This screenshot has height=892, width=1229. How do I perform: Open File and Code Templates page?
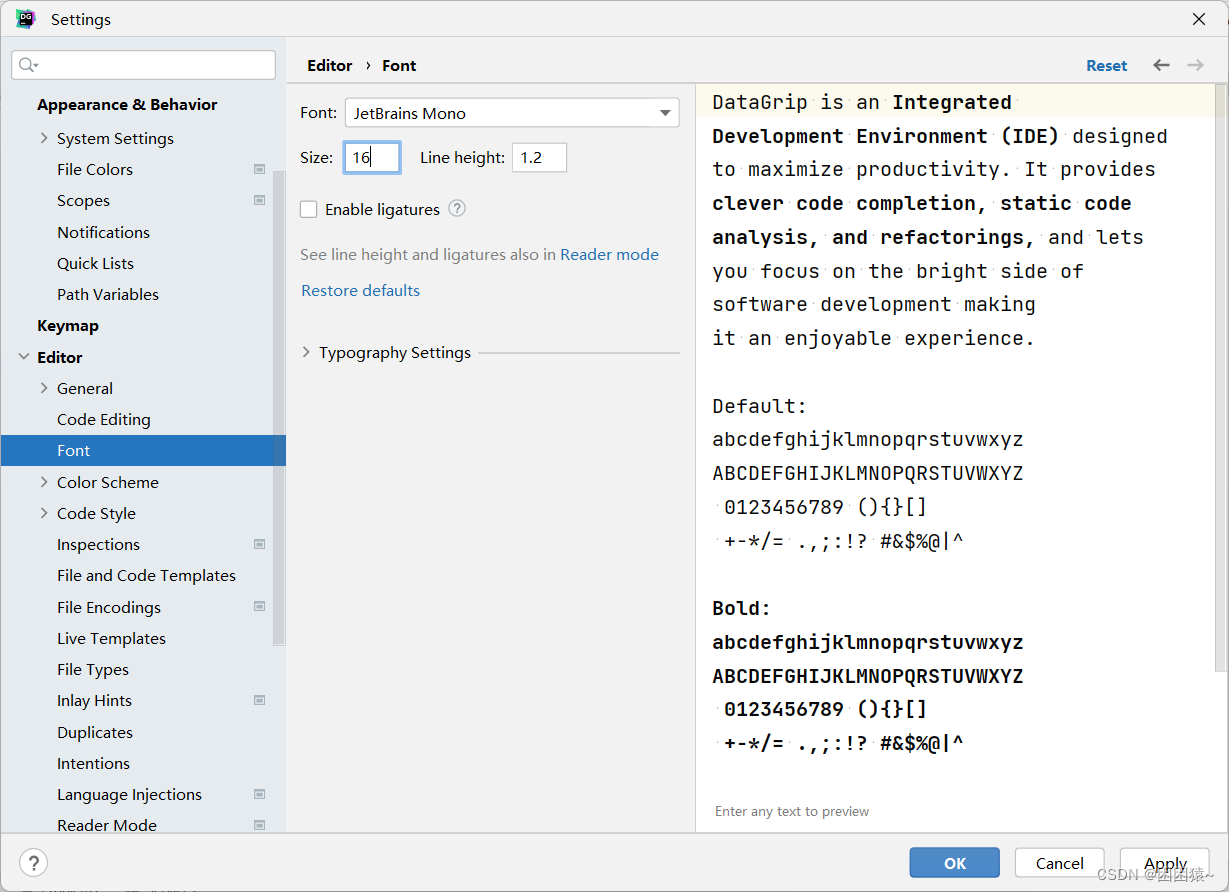[x=147, y=576]
